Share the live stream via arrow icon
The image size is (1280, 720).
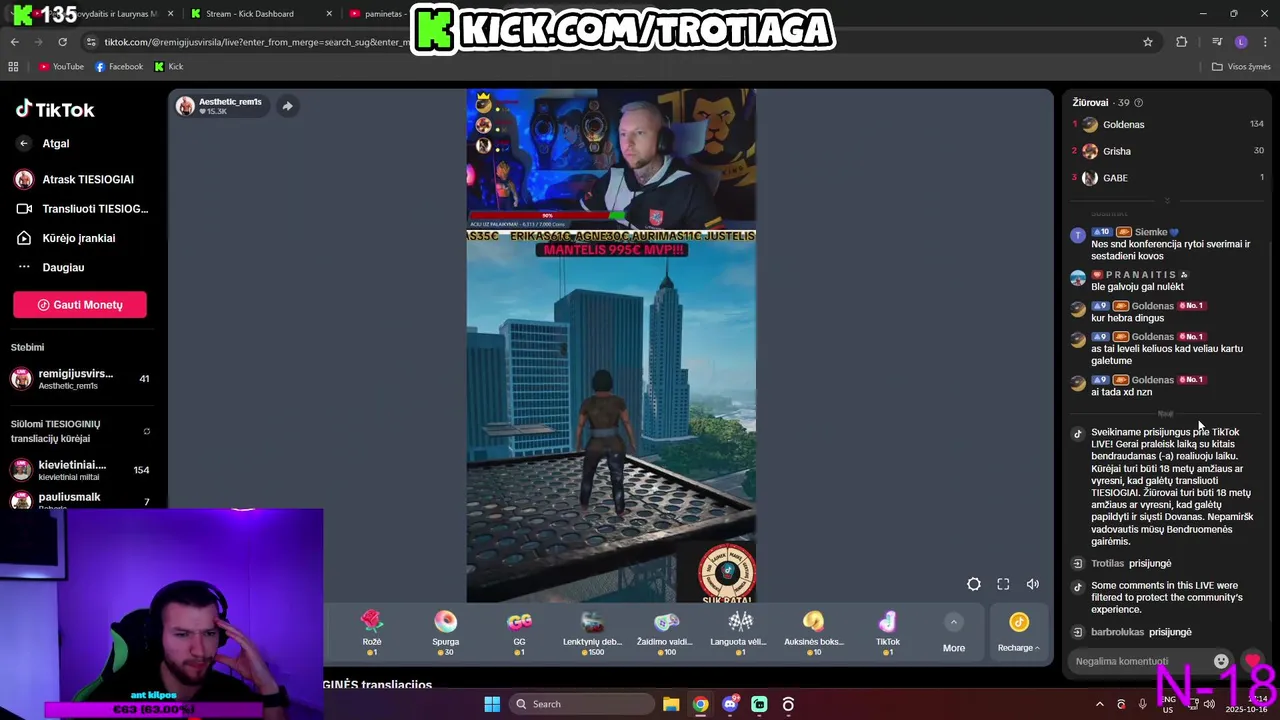click(x=287, y=106)
